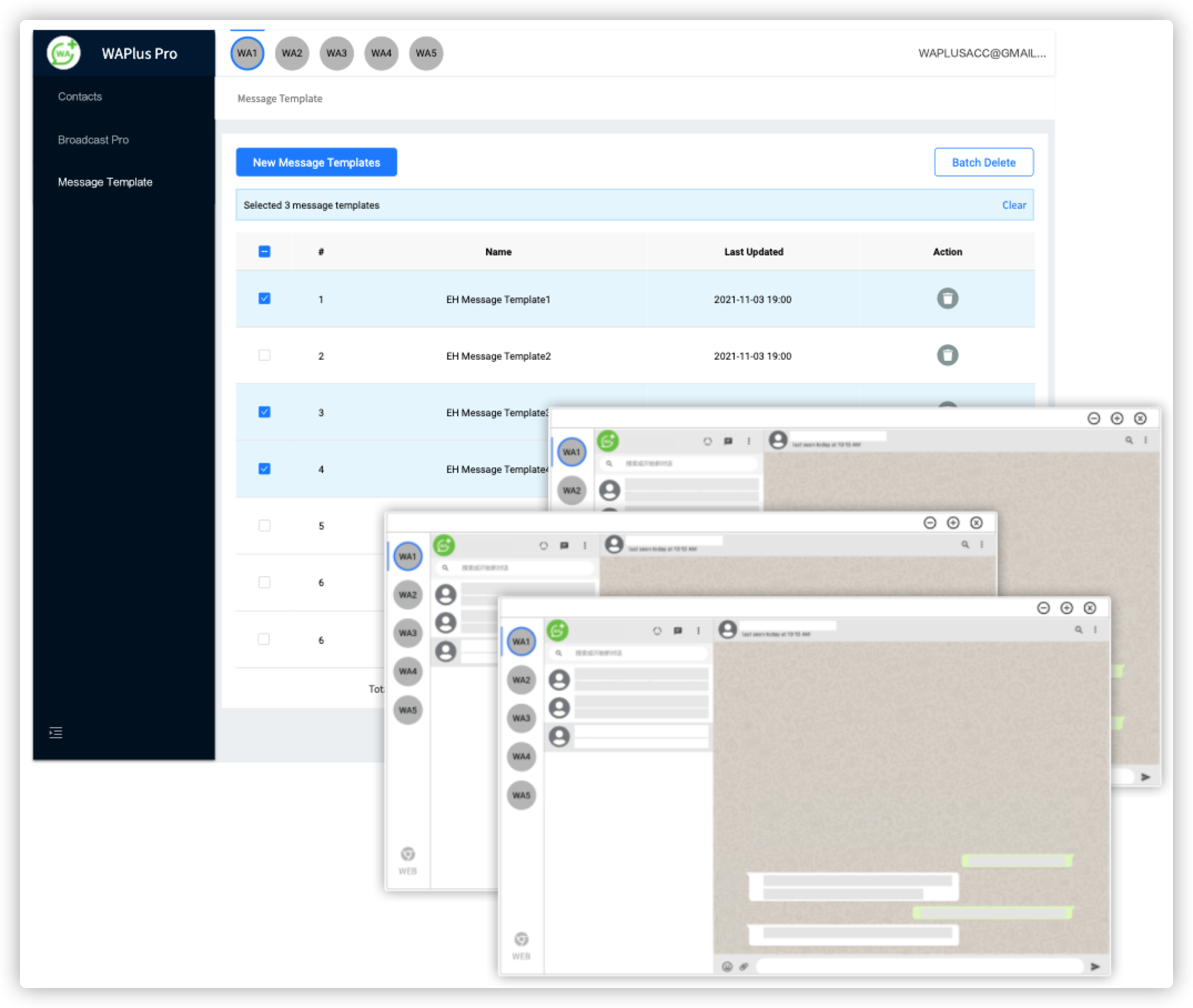
Task: Search the conversation in middle chat window header
Action: pyautogui.click(x=964, y=544)
